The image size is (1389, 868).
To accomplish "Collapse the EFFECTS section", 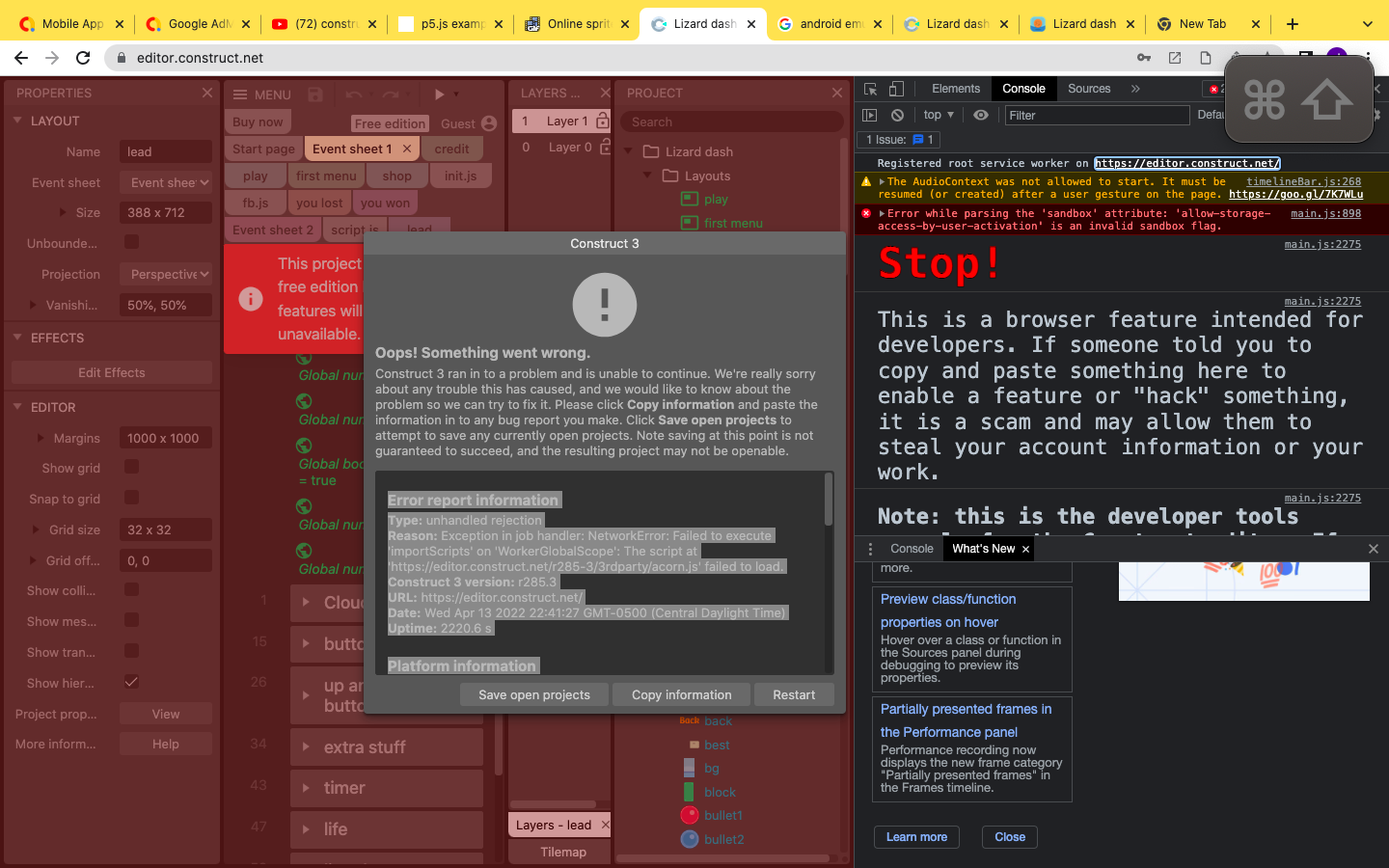I will point(17,338).
